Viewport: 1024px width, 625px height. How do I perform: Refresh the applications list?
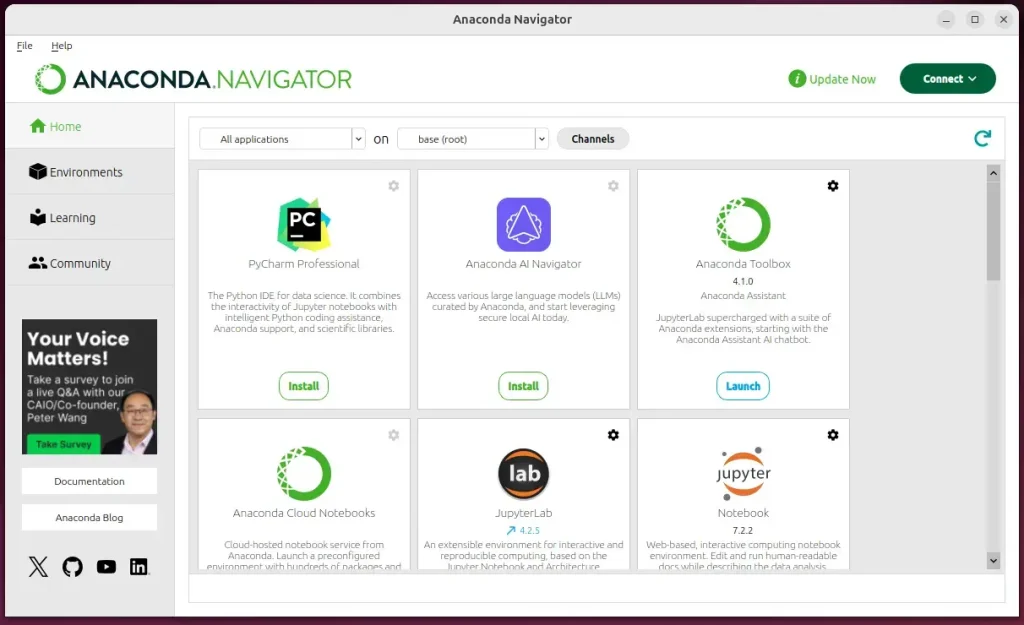(x=982, y=138)
